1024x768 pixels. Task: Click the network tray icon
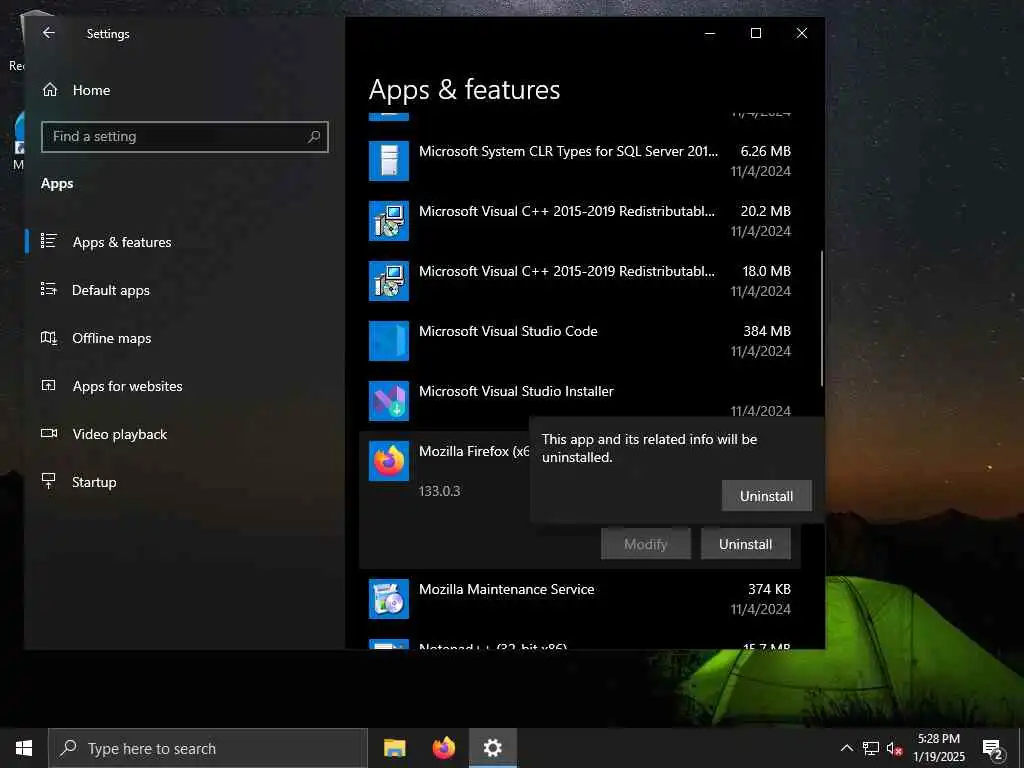(871, 748)
